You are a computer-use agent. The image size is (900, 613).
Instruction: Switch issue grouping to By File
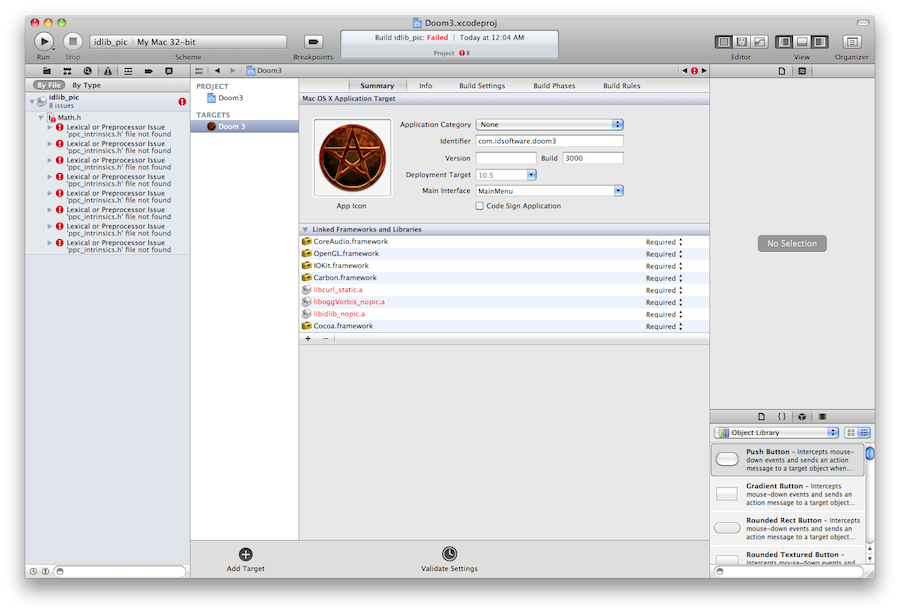point(48,85)
